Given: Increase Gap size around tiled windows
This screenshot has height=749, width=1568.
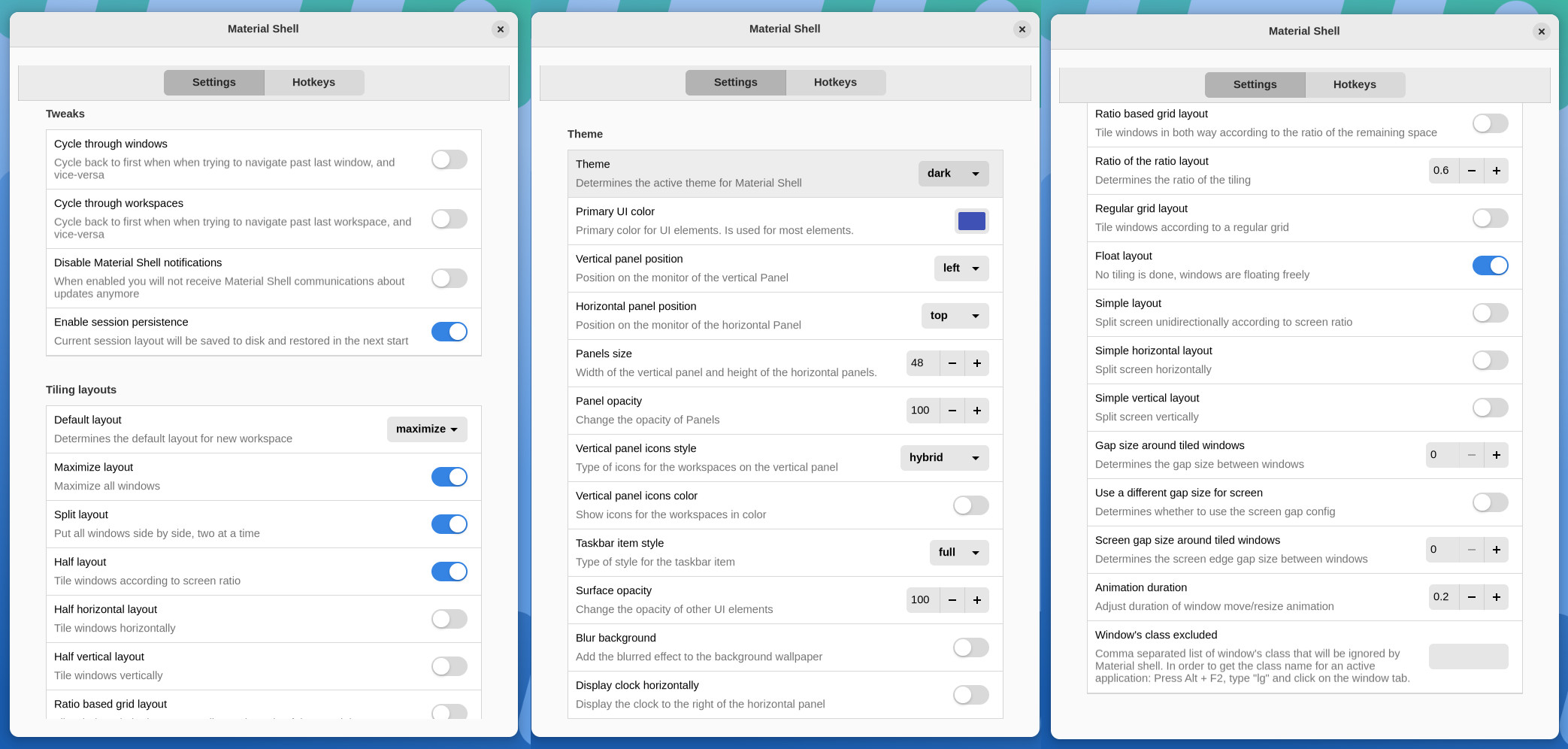Looking at the screenshot, I should pyautogui.click(x=1496, y=455).
